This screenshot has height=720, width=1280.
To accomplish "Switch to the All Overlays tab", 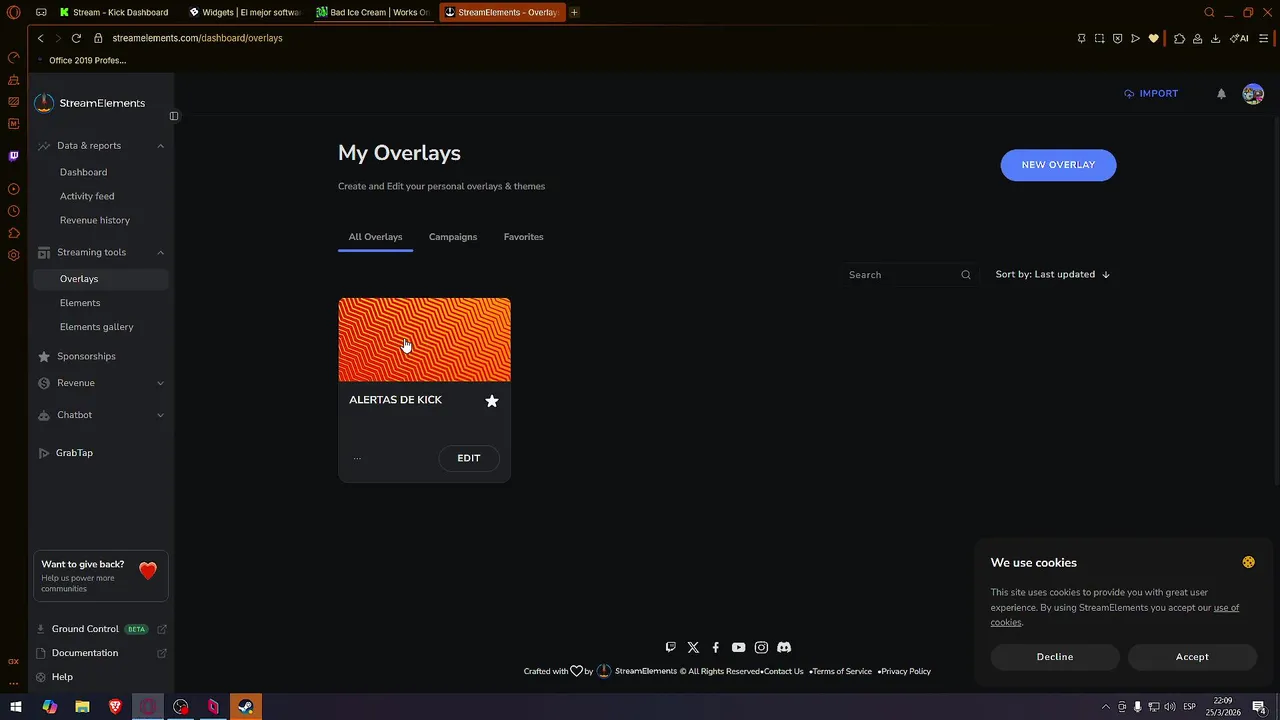I will click(375, 237).
